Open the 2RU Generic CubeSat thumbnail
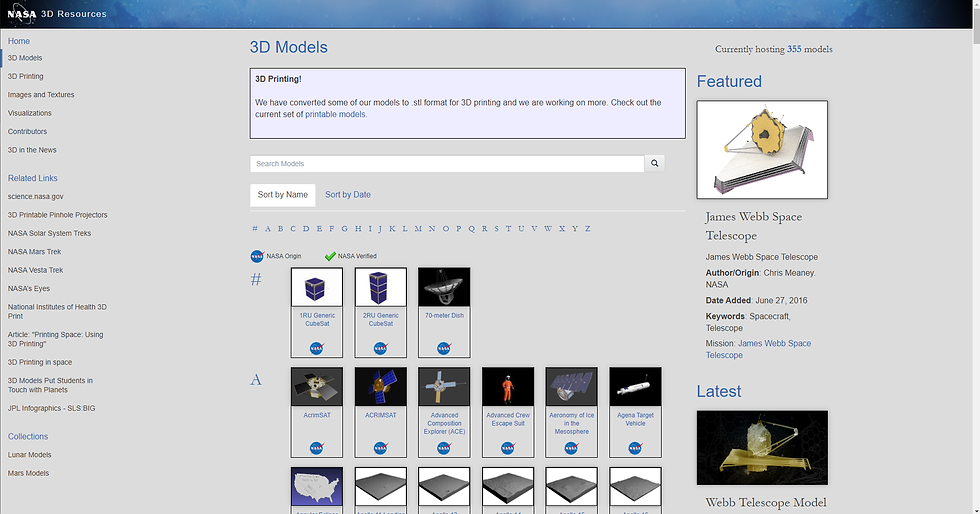Image resolution: width=980 pixels, height=514 pixels. tap(381, 288)
